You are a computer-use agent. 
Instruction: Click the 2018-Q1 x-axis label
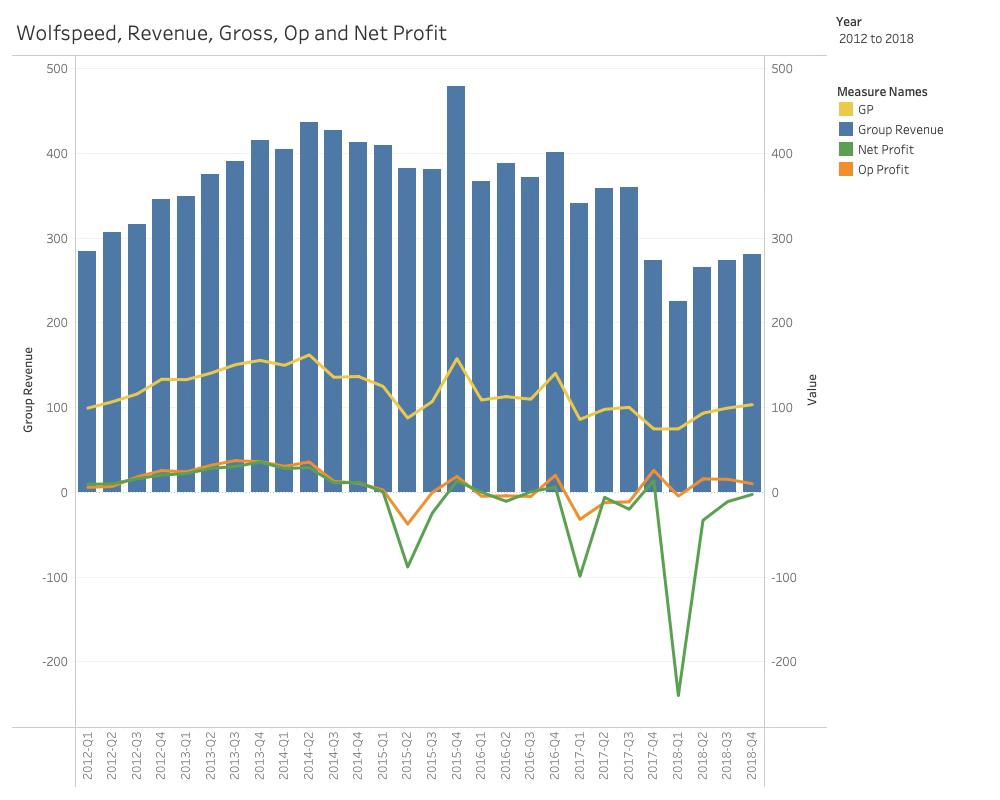tap(678, 756)
